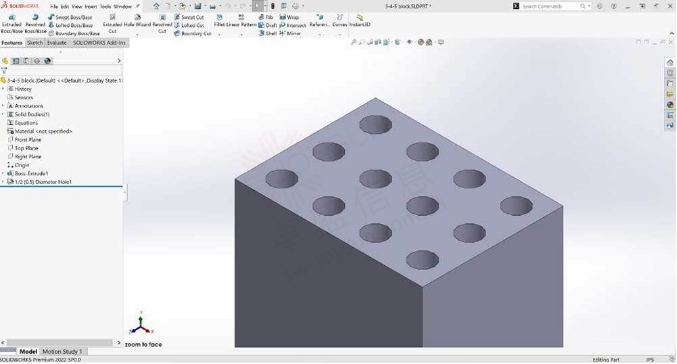Screen dimensions: 677x364
Task: Expand the 1/2 (0.5) Diameter Hole1 node
Action: click(x=3, y=182)
